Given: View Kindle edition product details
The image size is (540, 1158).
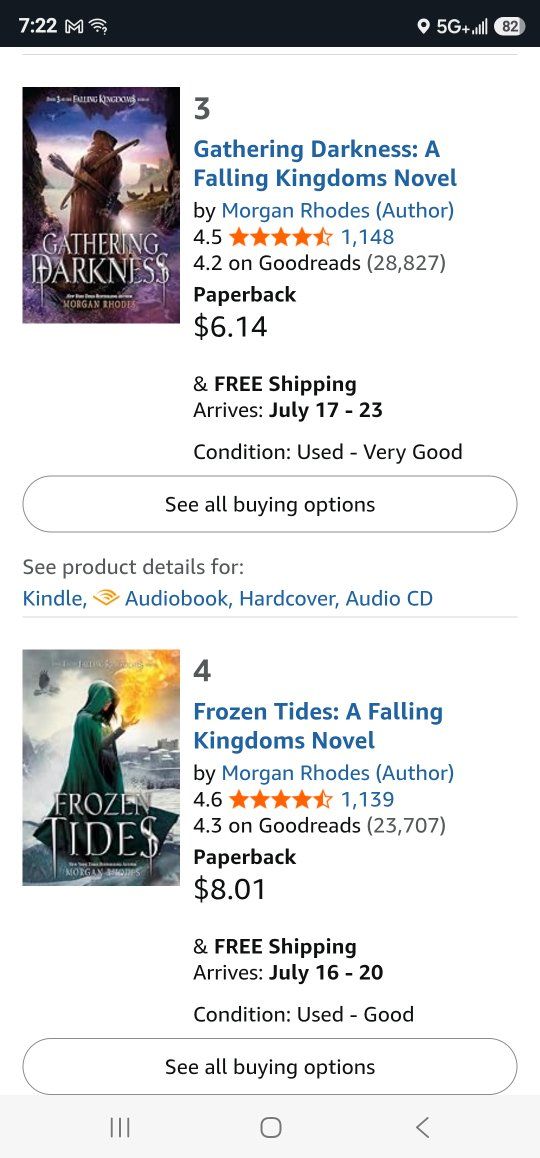Looking at the screenshot, I should pos(55,598).
